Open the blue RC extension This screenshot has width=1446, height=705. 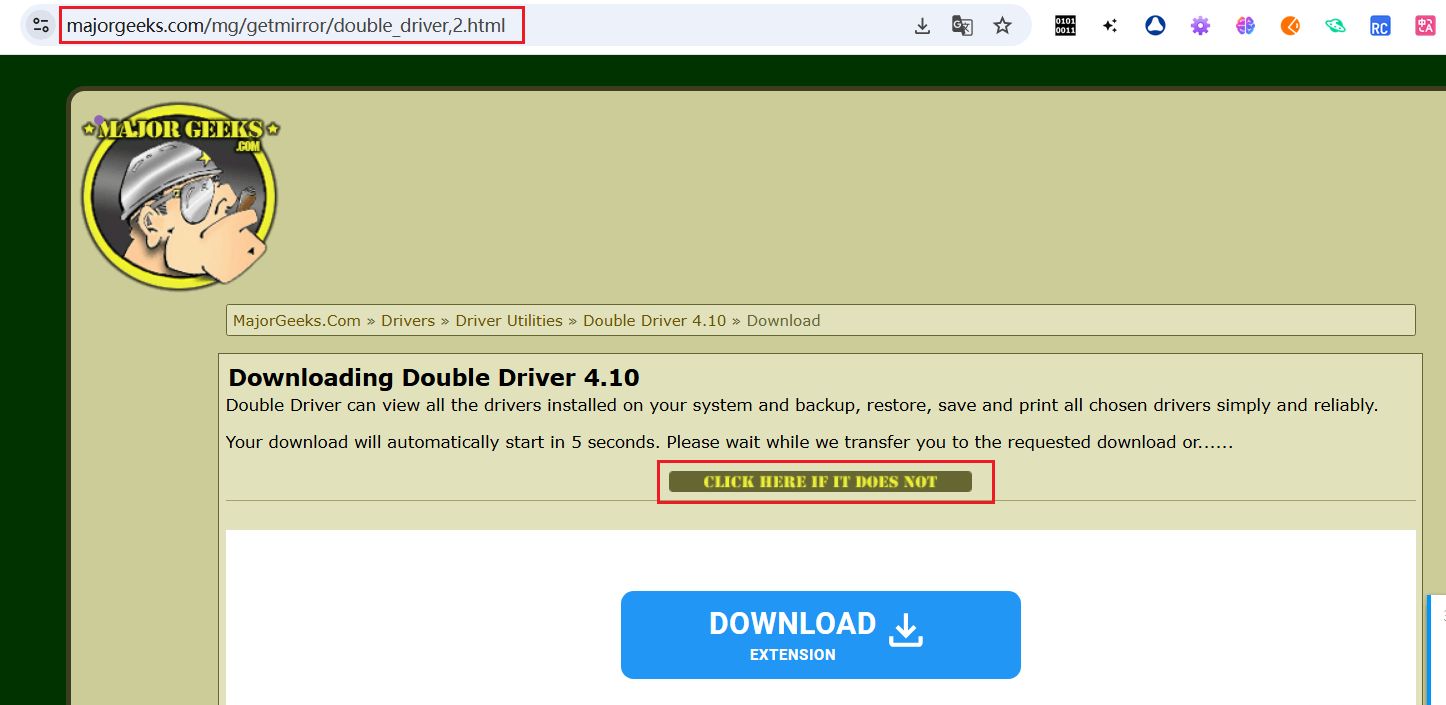(x=1380, y=26)
